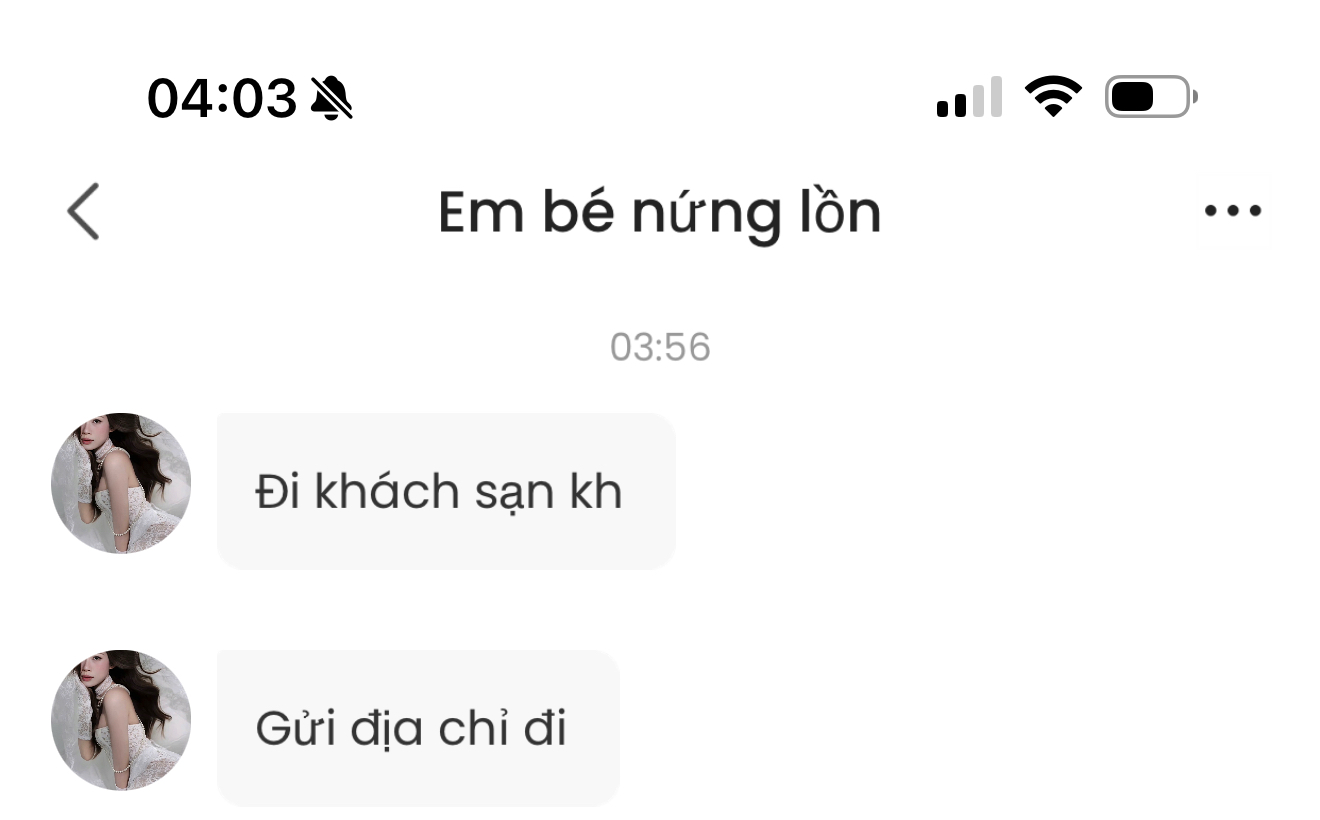Click the minutes digits of the 03:56 timestamp

click(687, 347)
